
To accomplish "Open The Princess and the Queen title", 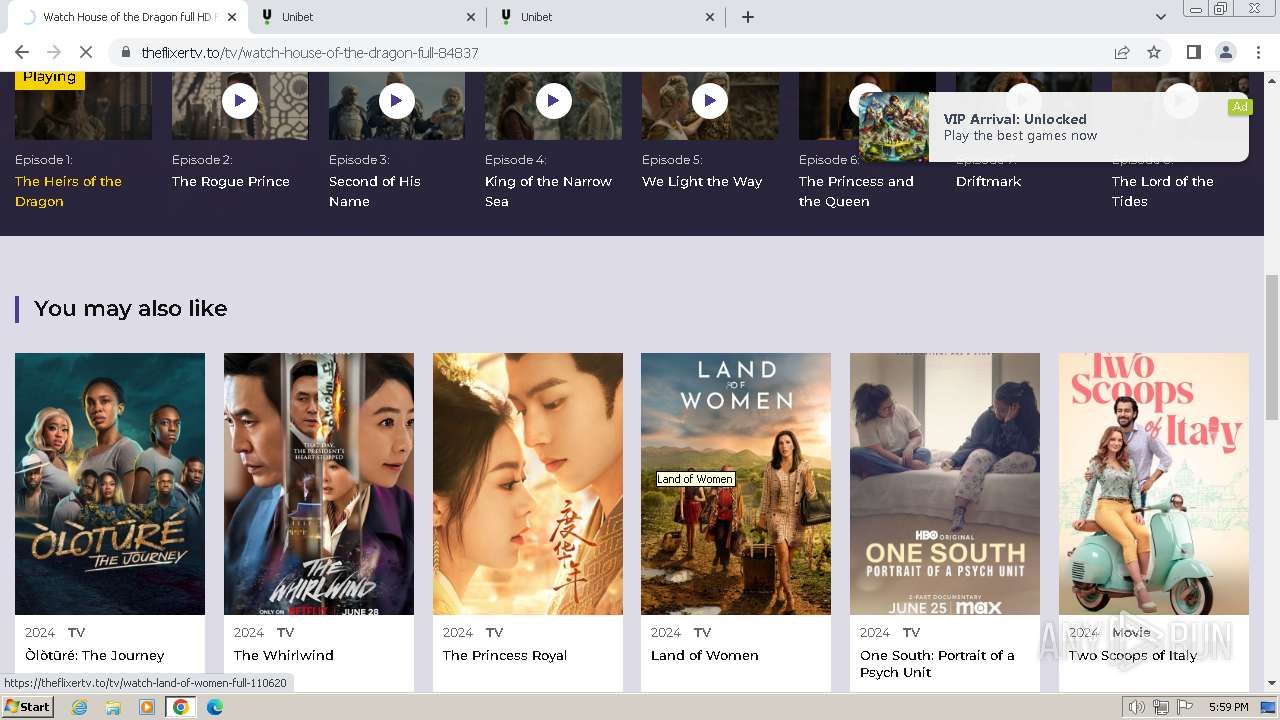I will pyautogui.click(x=856, y=191).
